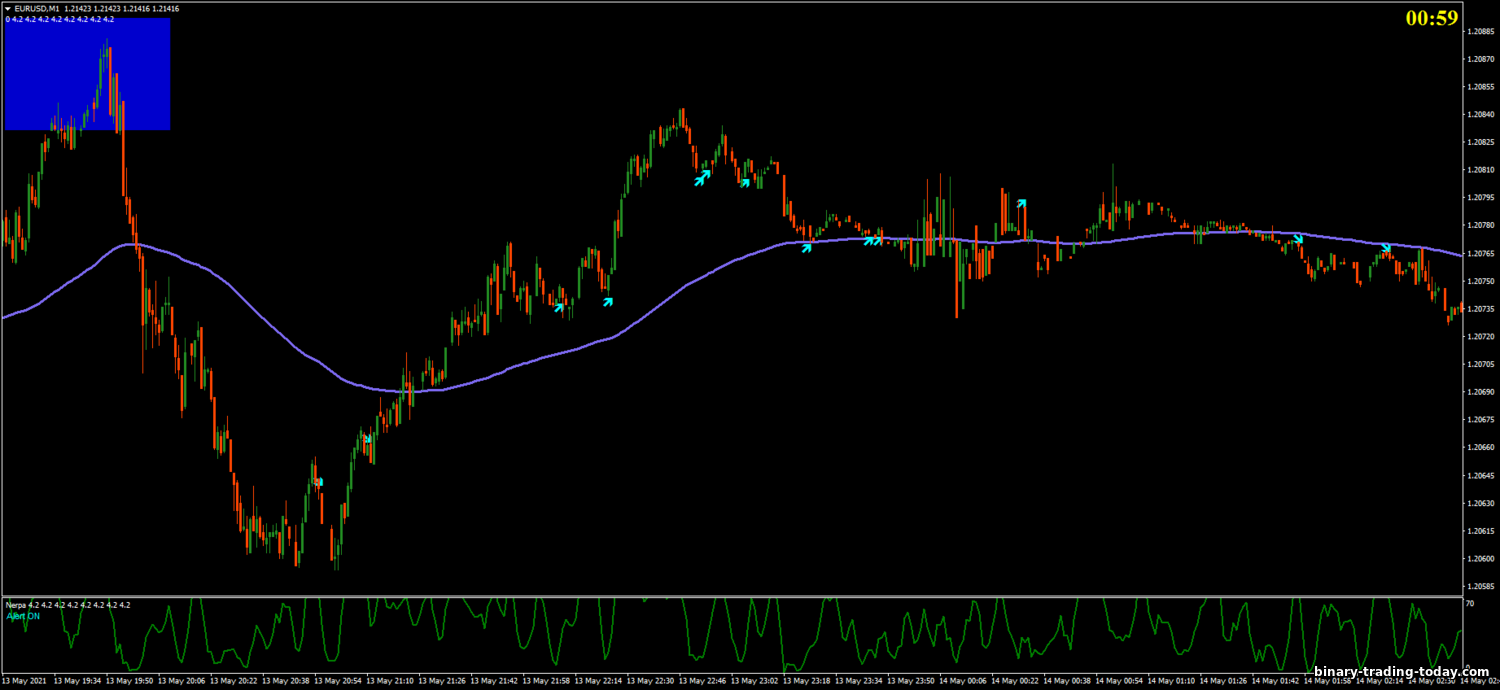Click the 13 May 22:46 time label
The width and height of the screenshot is (1500, 690).
point(702,681)
